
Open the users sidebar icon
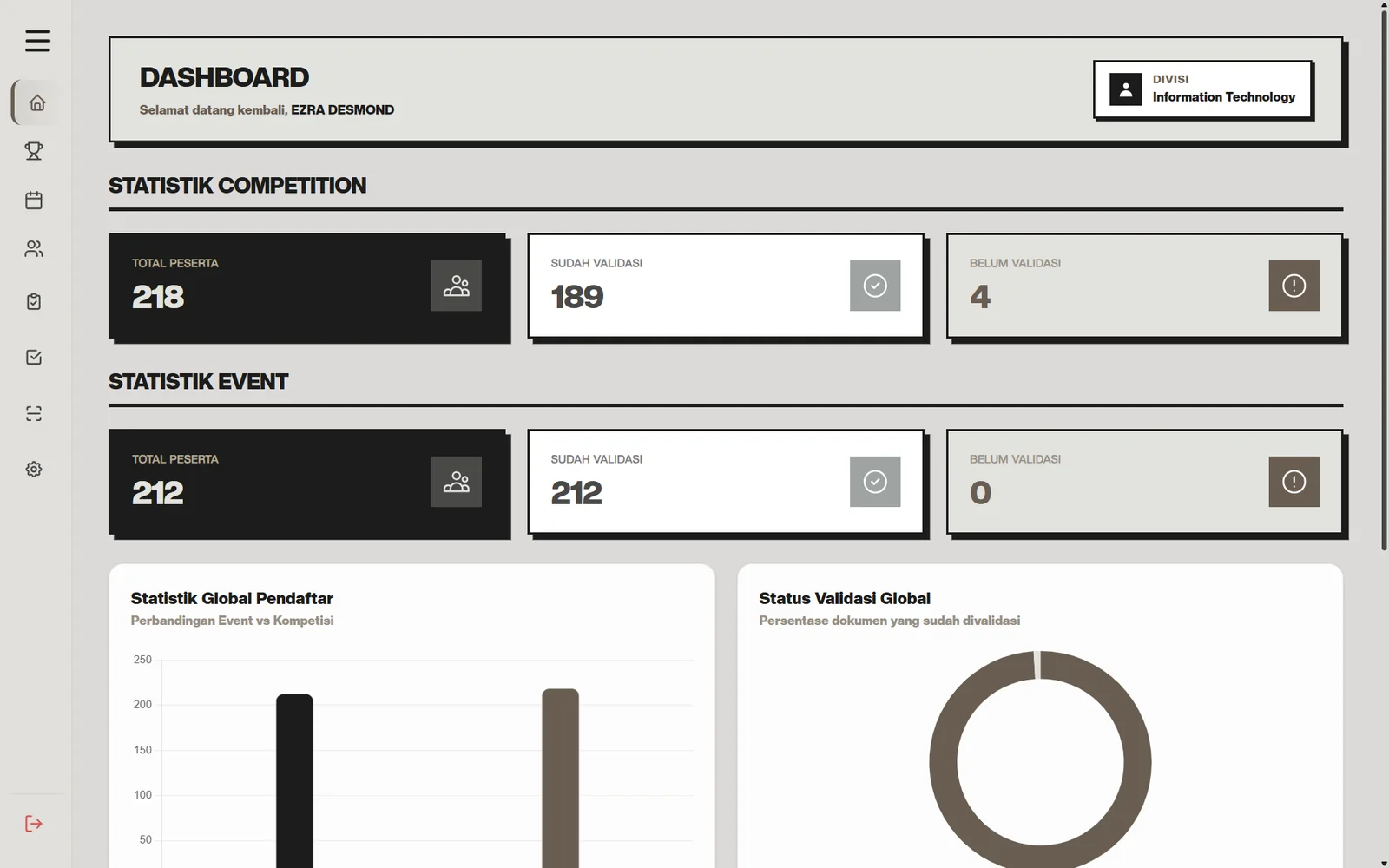click(x=34, y=249)
